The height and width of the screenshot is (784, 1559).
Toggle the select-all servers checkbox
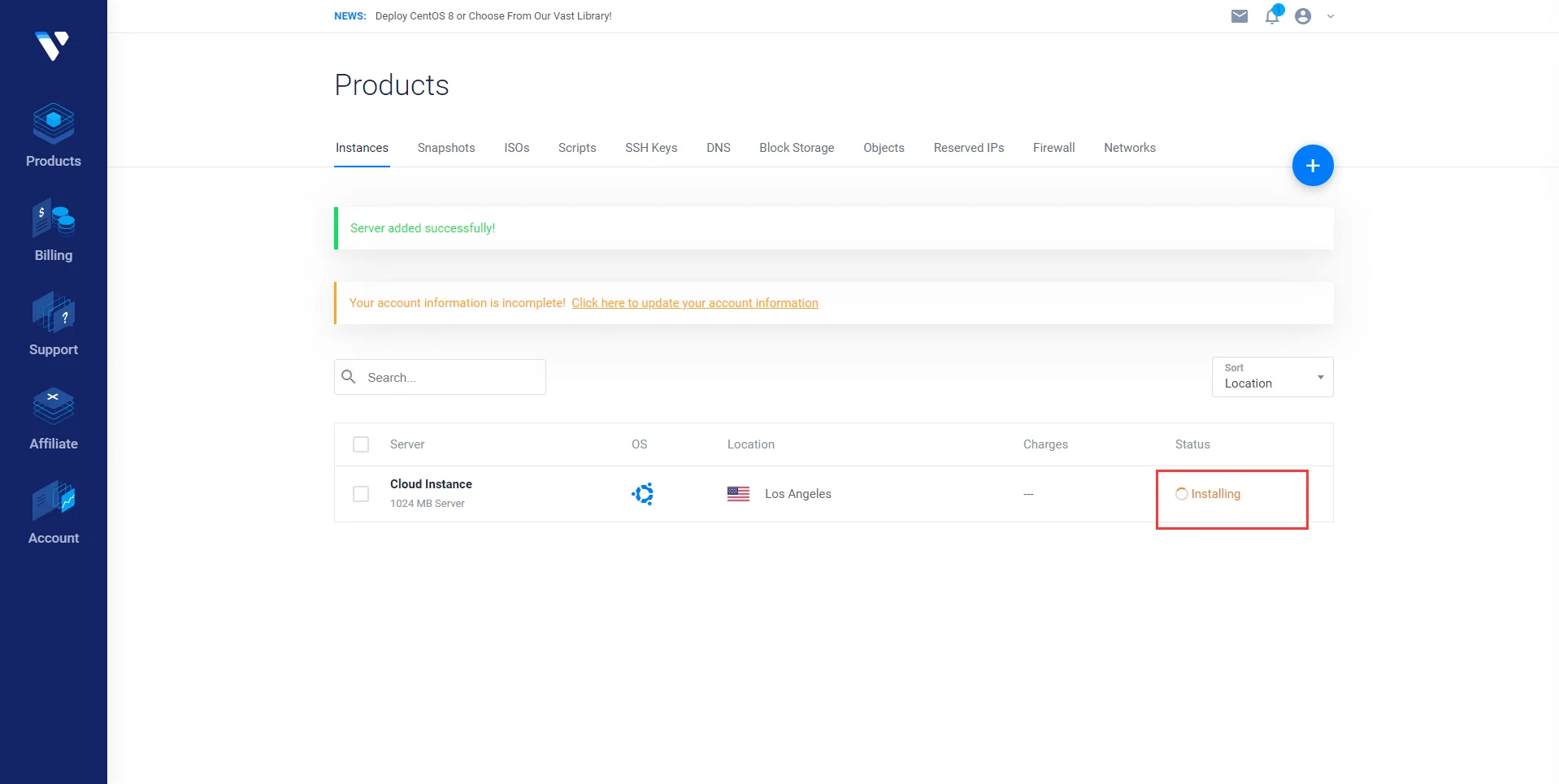[x=361, y=444]
